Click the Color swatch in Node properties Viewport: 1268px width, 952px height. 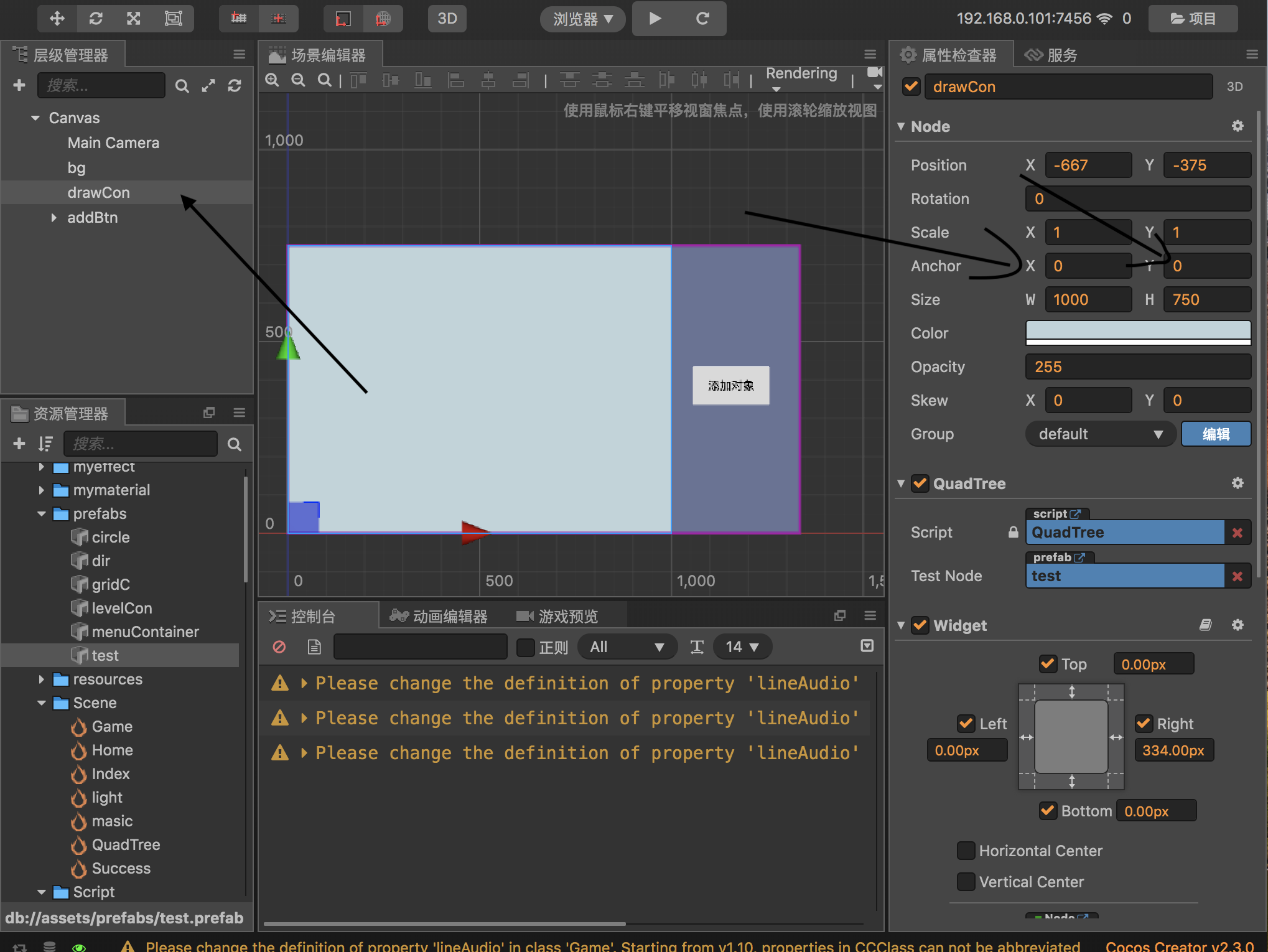point(1140,333)
